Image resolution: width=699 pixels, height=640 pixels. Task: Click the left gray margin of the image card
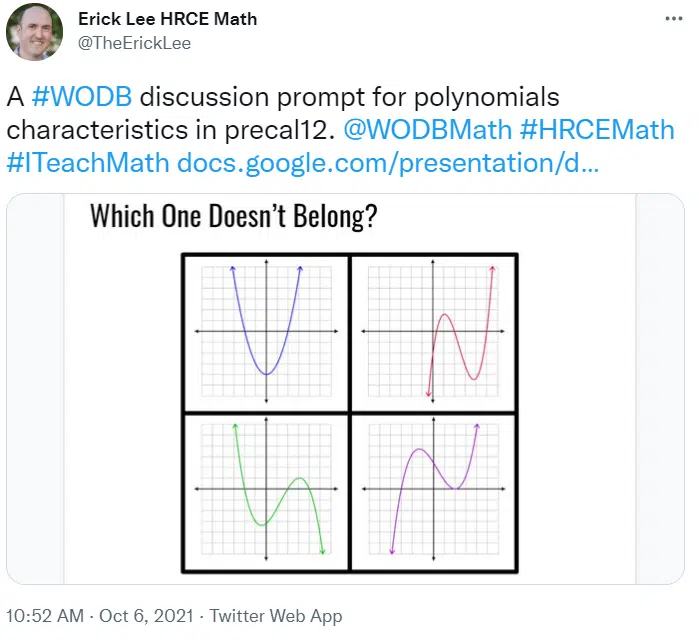coord(35,389)
